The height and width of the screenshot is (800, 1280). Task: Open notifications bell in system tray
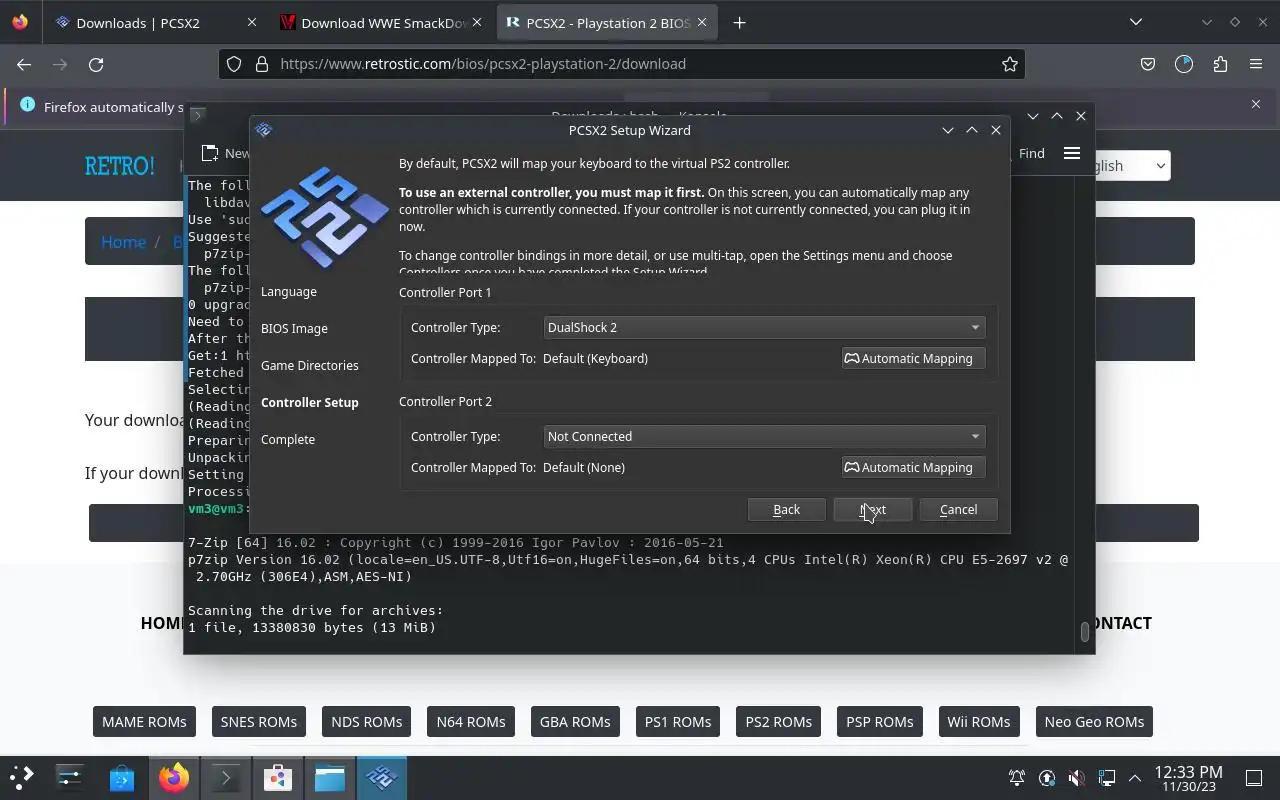click(1016, 778)
